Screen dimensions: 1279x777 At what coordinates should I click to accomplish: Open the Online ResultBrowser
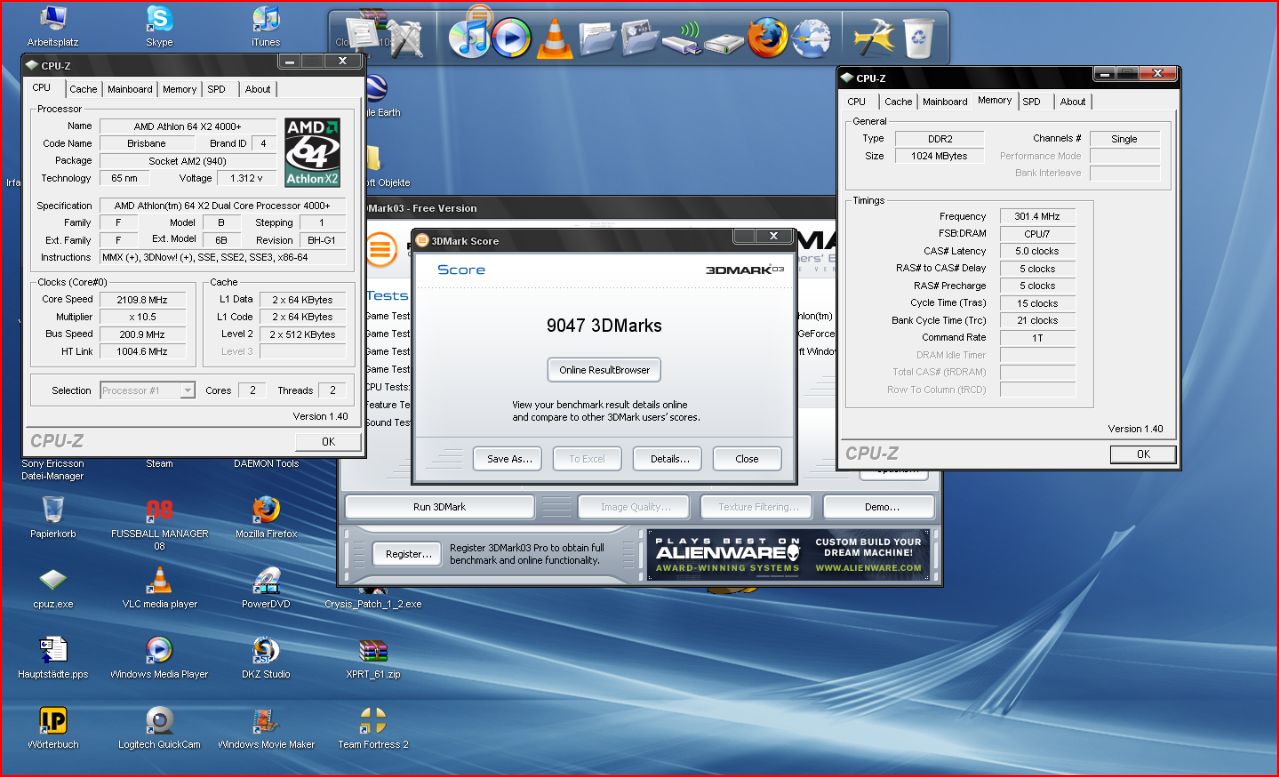point(604,370)
